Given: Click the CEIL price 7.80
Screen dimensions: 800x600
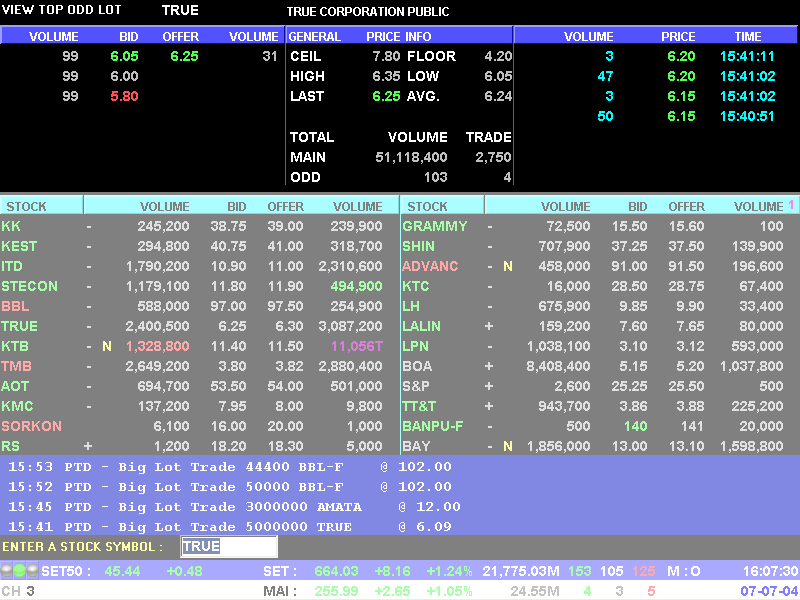Looking at the screenshot, I should (x=386, y=56).
